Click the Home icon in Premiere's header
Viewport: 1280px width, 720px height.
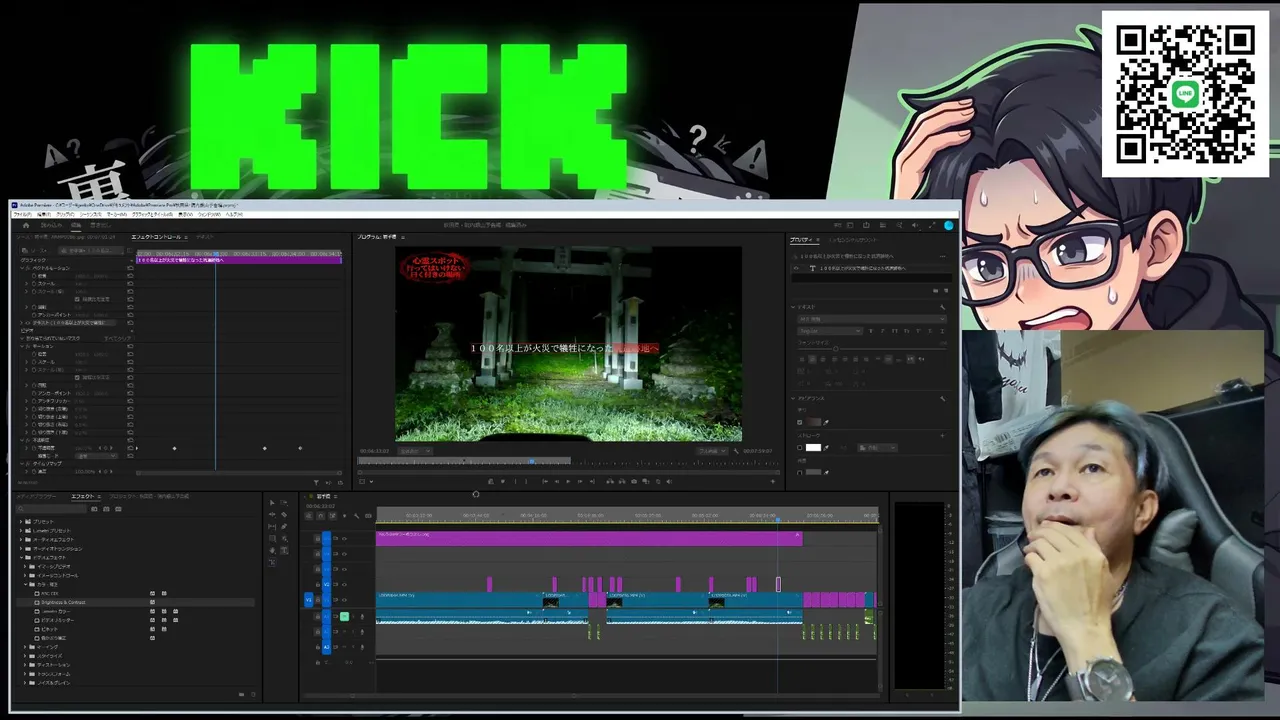click(26, 225)
